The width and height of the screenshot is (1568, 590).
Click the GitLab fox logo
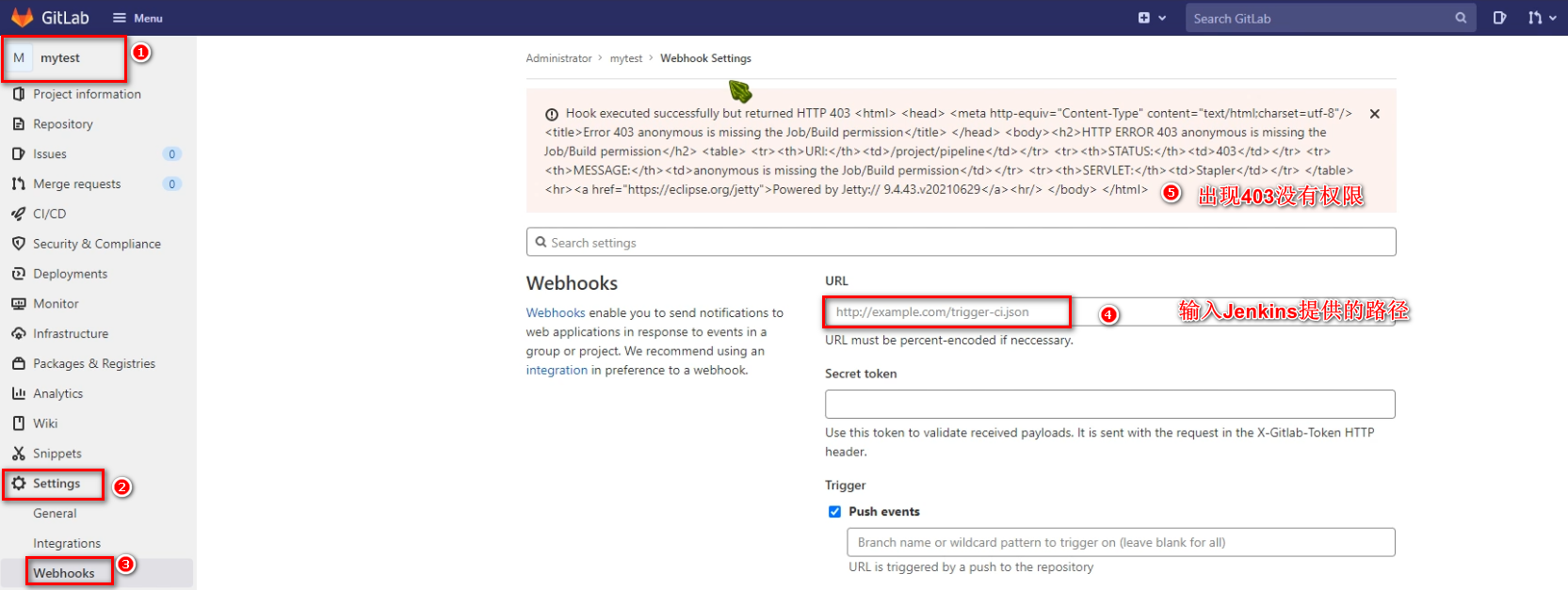[23, 18]
